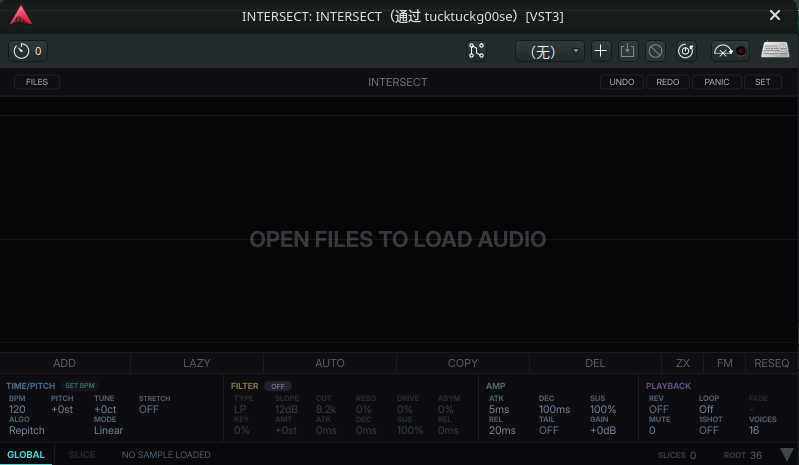799x465 pixels.
Task: Click the amp GAIN +0dB value
Action: pyautogui.click(x=603, y=430)
